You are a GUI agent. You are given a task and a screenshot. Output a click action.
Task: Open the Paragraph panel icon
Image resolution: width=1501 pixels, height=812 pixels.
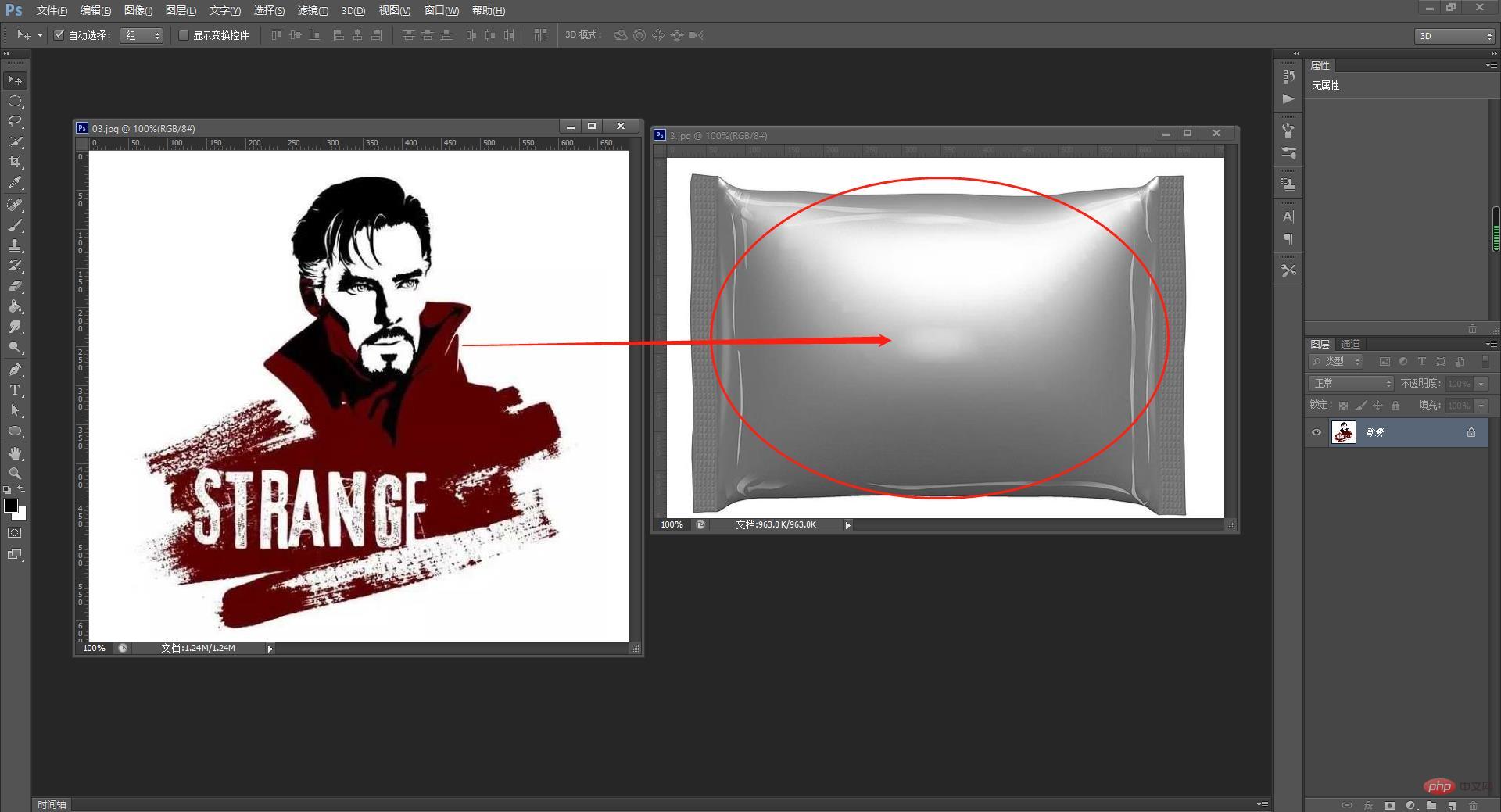click(1288, 239)
